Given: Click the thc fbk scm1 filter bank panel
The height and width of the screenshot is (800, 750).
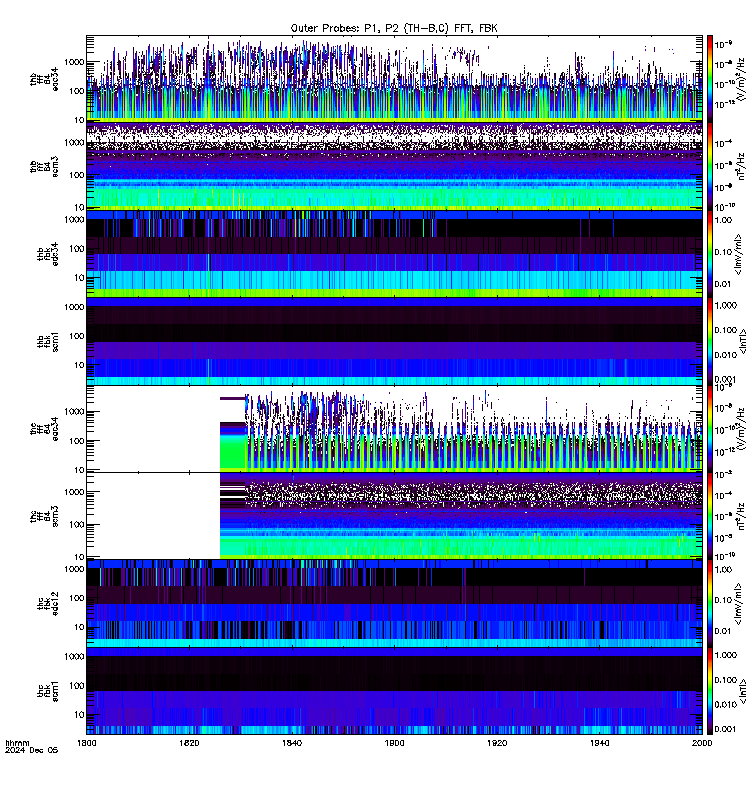Looking at the screenshot, I should click(394, 691).
